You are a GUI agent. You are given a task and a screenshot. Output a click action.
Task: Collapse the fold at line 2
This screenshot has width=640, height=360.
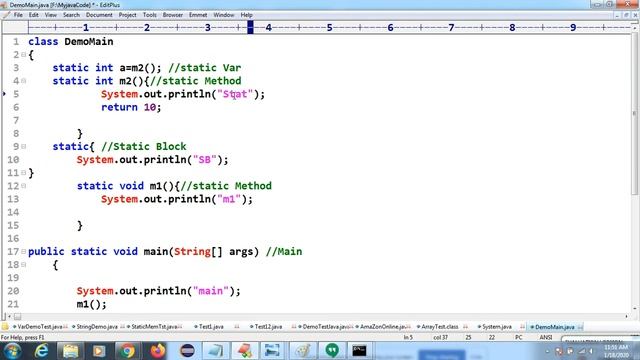pos(24,55)
